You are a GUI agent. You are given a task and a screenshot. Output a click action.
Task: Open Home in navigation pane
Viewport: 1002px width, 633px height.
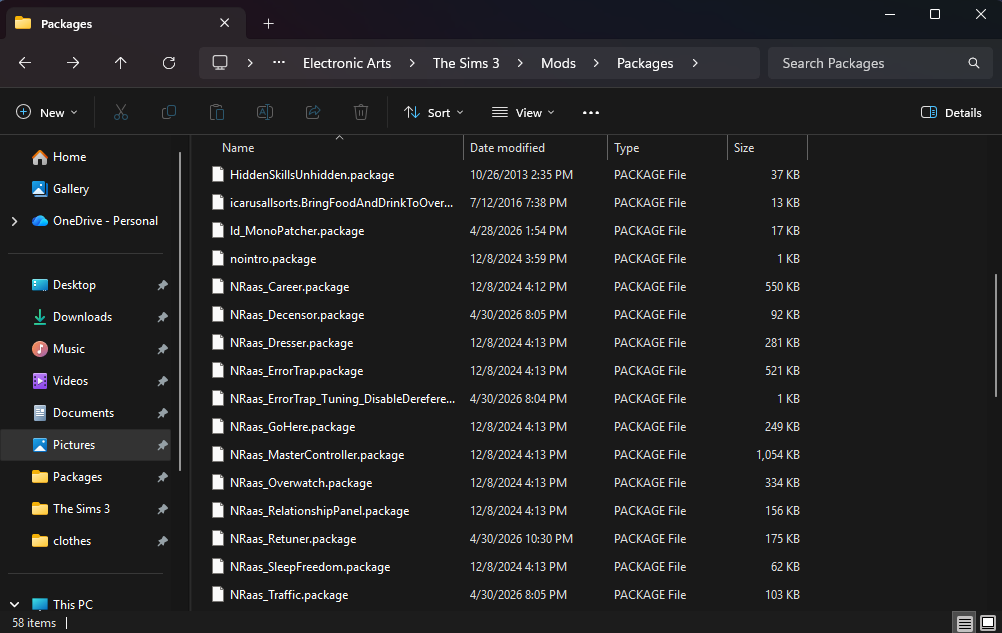[x=69, y=156]
